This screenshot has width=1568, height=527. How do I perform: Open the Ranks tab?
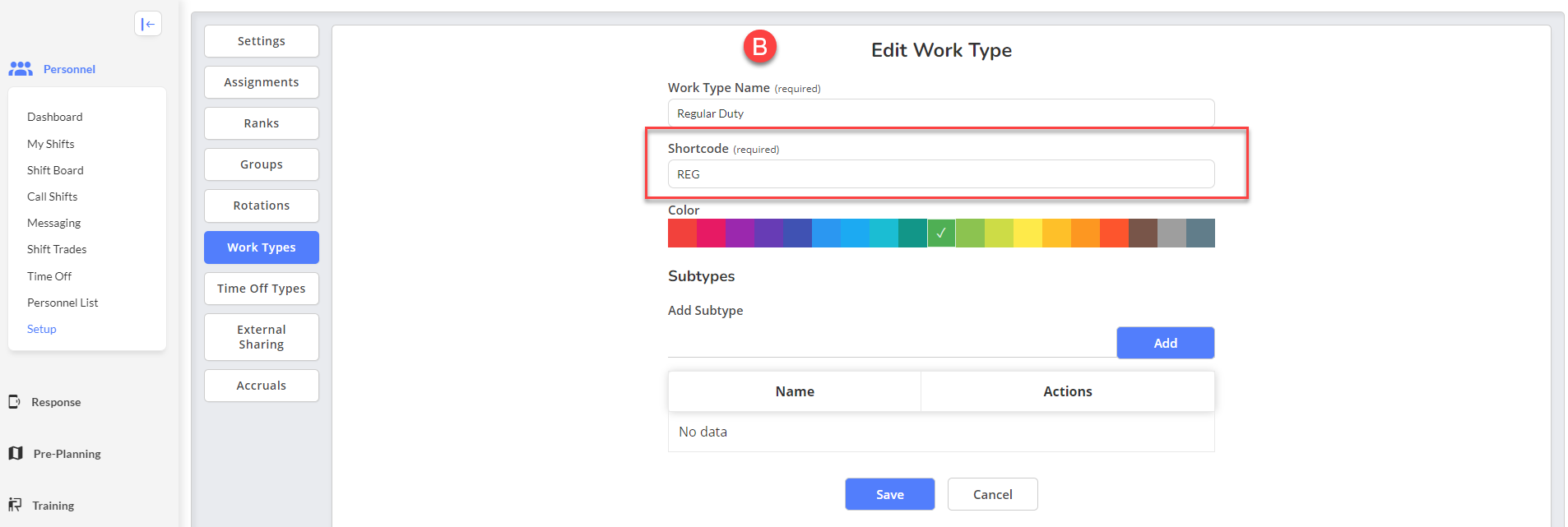(x=262, y=123)
